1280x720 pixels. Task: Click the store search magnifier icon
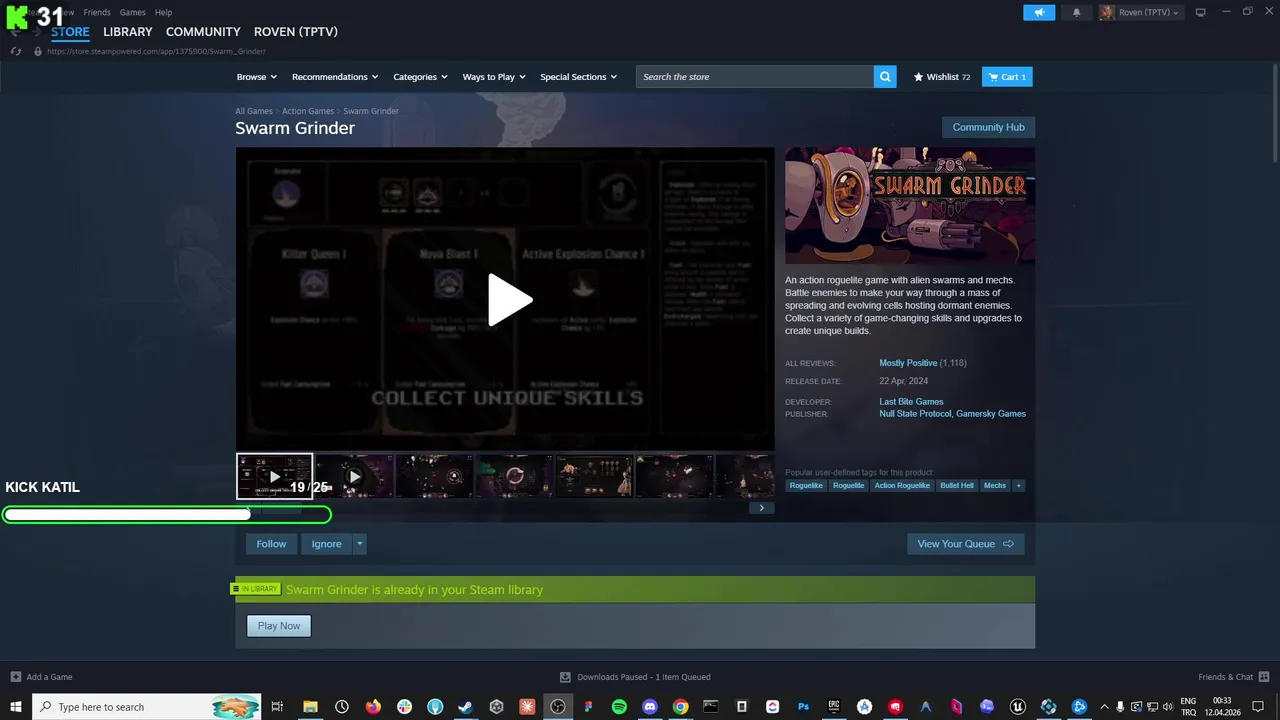(884, 77)
